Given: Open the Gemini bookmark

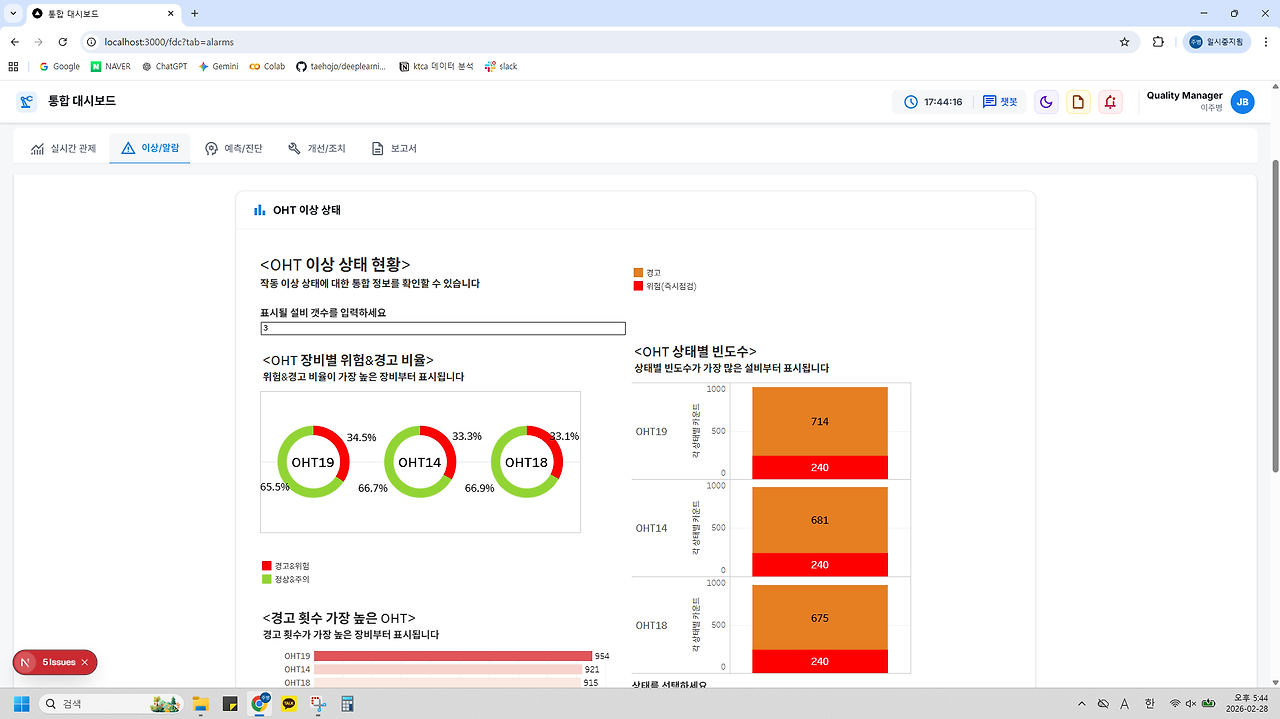Looking at the screenshot, I should pos(218,66).
